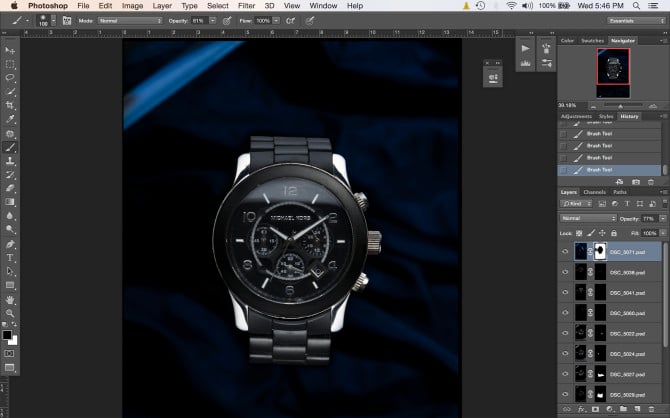Viewport: 670px width, 418px height.
Task: Open the Flow slider arrow
Action: click(276, 21)
